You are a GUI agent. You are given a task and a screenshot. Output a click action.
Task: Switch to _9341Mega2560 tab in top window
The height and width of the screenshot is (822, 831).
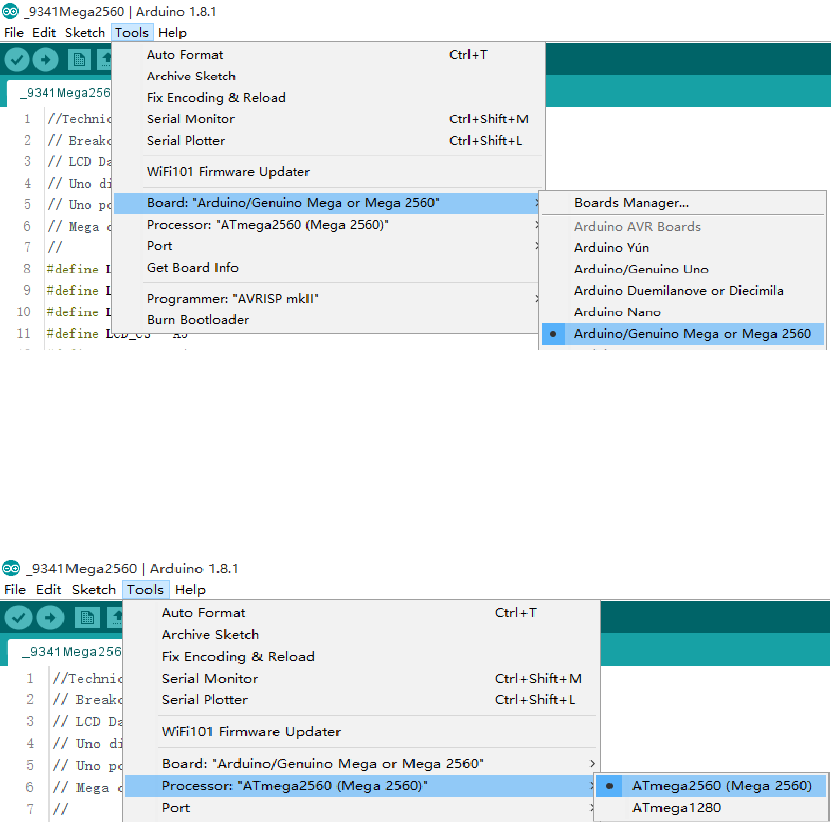pyautogui.click(x=59, y=93)
